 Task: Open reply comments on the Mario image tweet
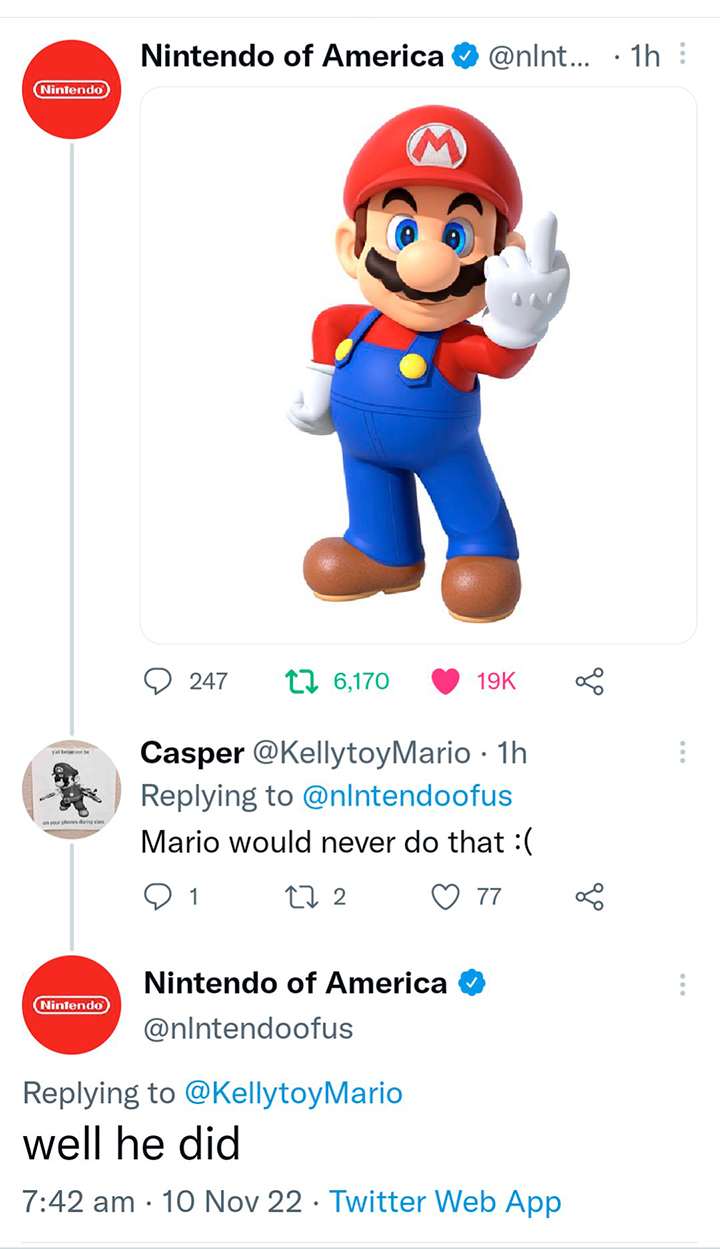158,682
